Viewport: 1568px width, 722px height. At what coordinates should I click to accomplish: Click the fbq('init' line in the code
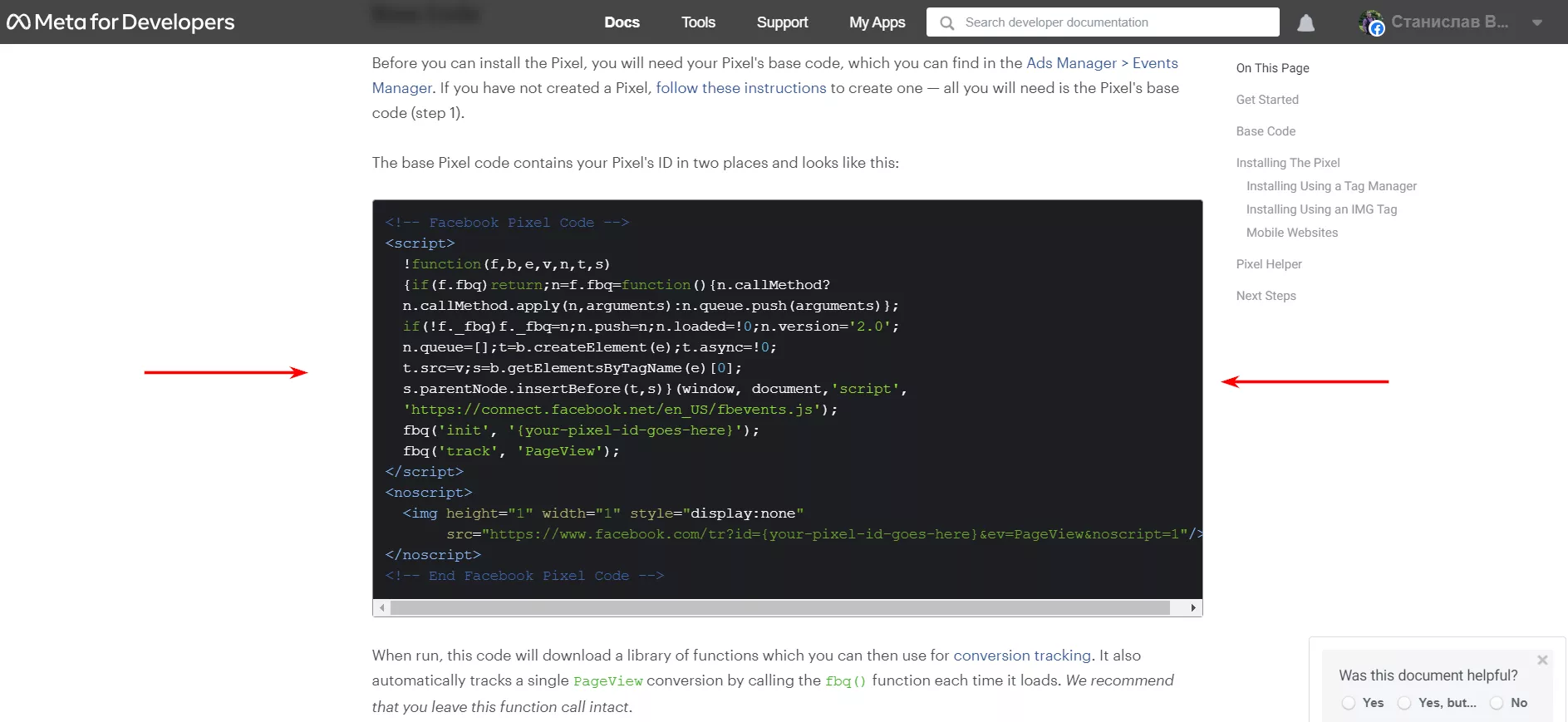[581, 430]
